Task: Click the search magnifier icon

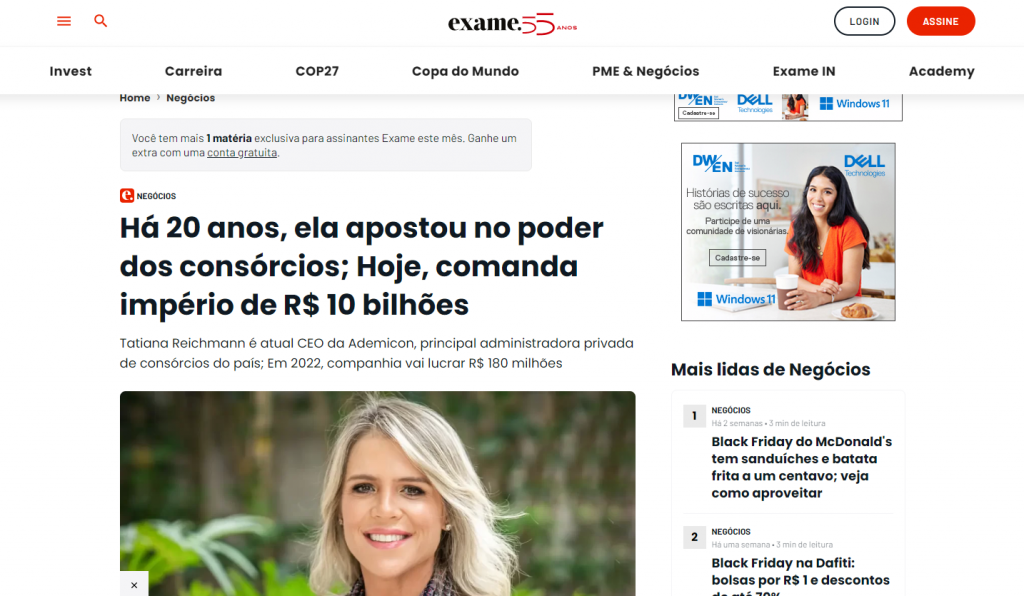Action: 101,21
